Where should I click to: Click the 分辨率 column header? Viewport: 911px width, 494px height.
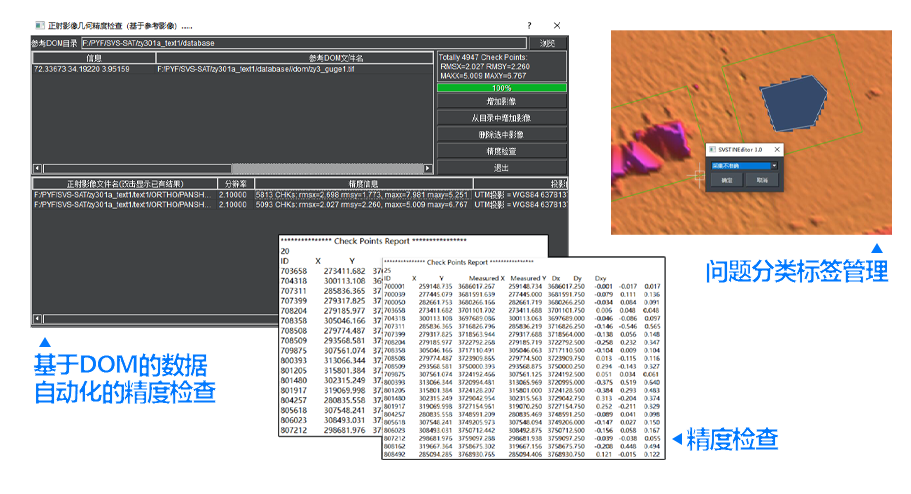(x=234, y=184)
